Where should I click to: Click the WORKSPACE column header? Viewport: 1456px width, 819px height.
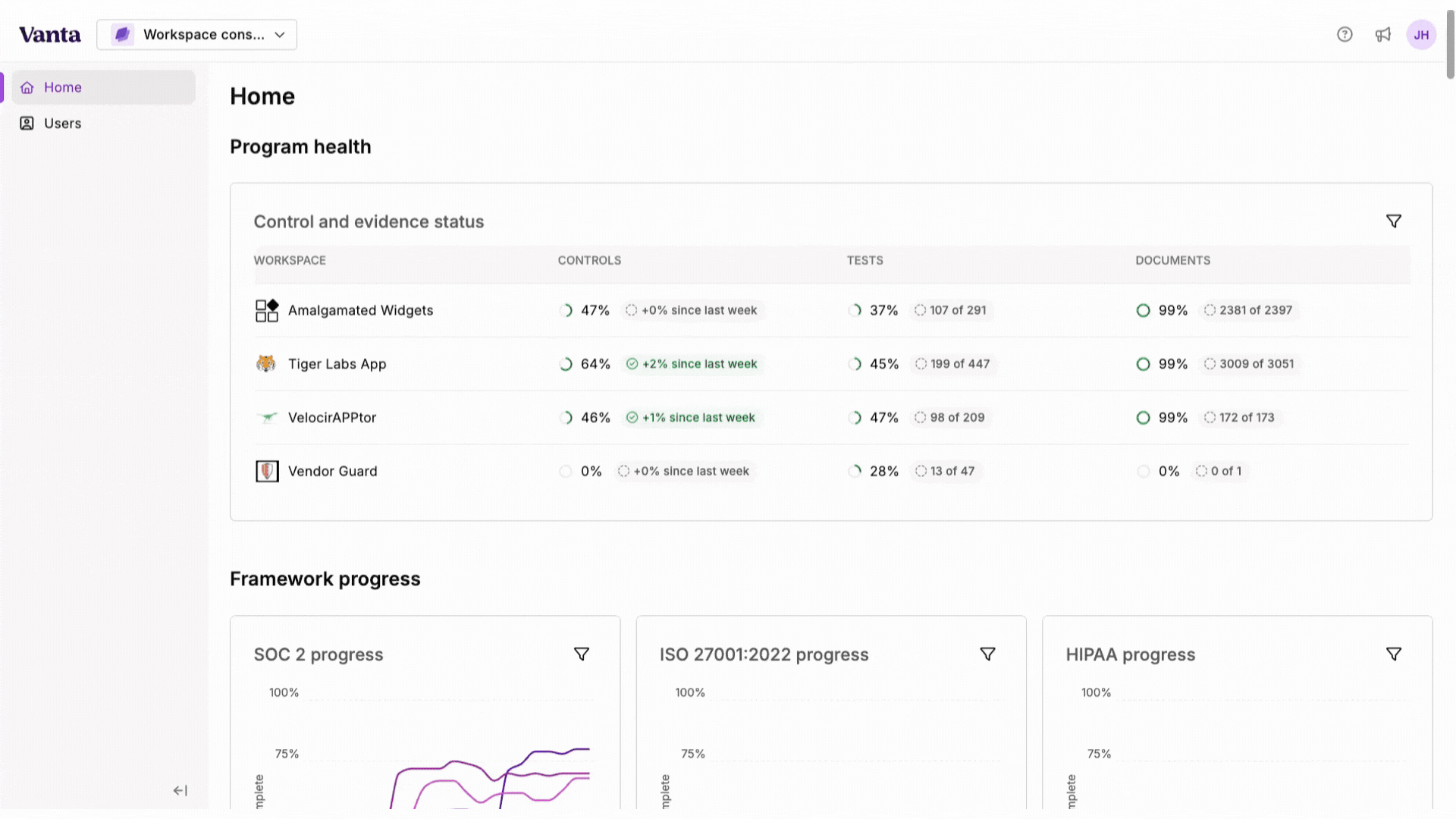[290, 260]
